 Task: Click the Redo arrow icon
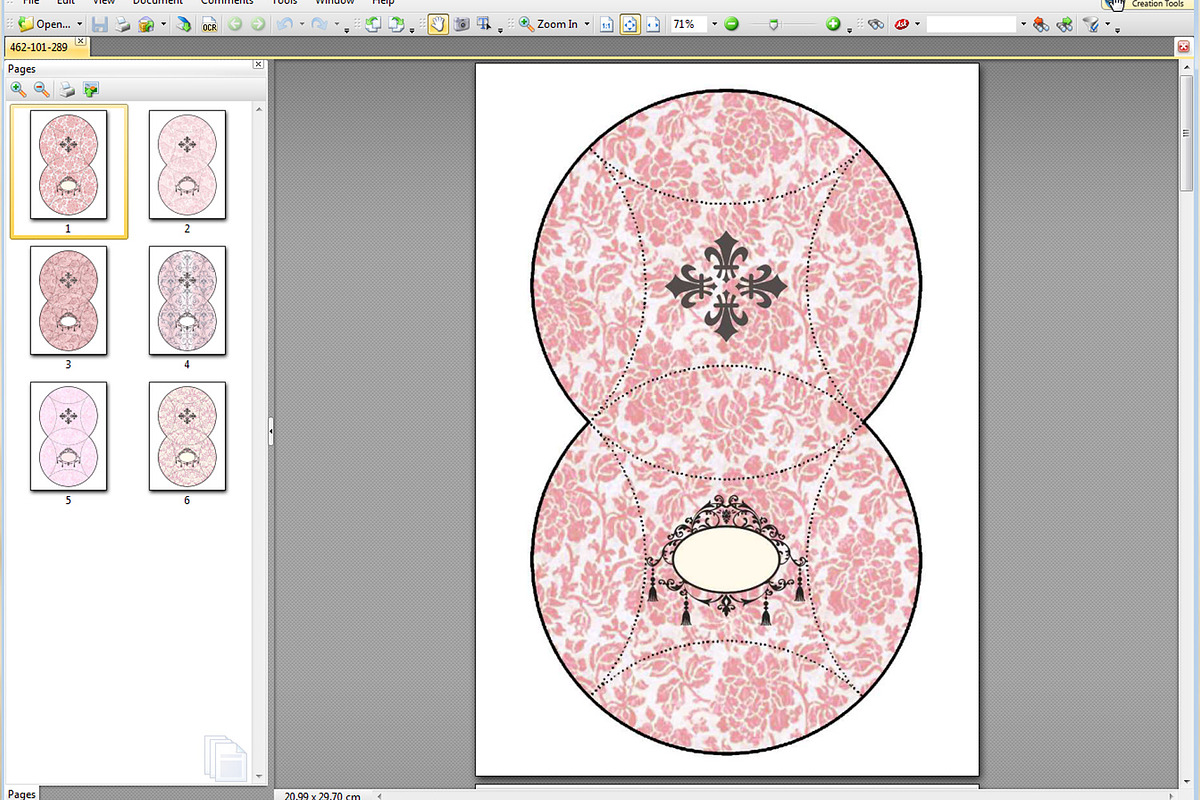[x=319, y=24]
